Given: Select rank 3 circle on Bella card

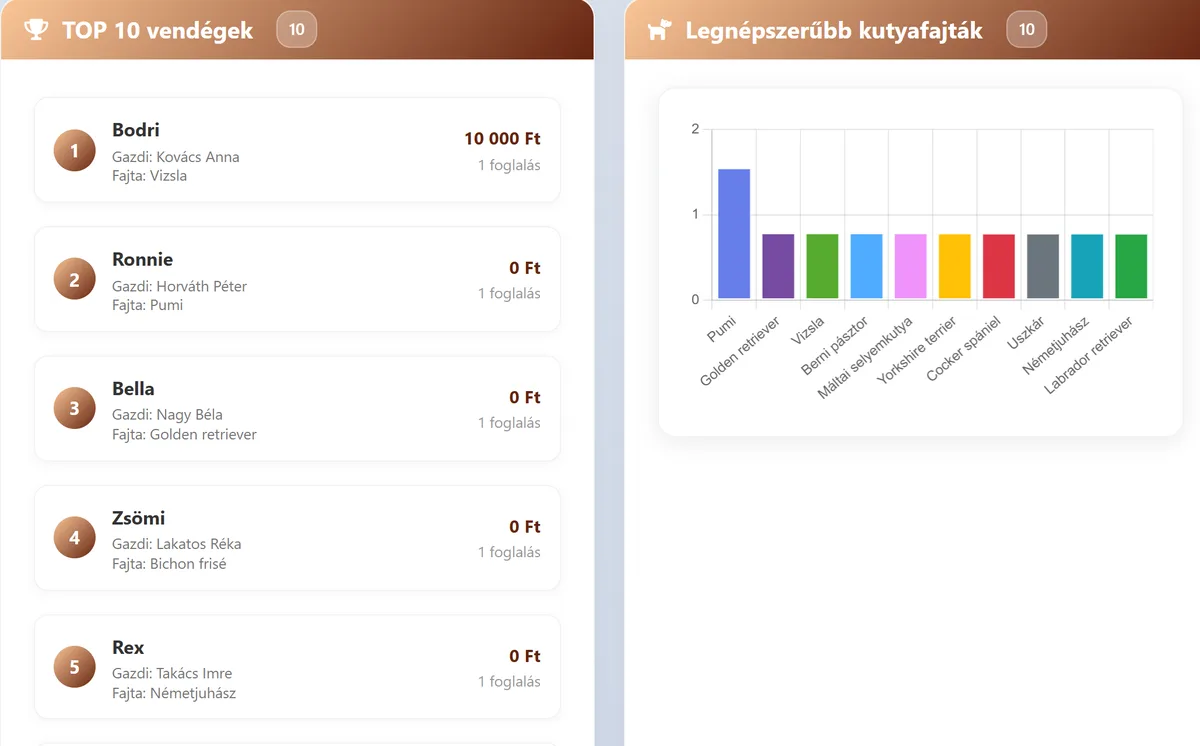Looking at the screenshot, I should click(x=74, y=409).
